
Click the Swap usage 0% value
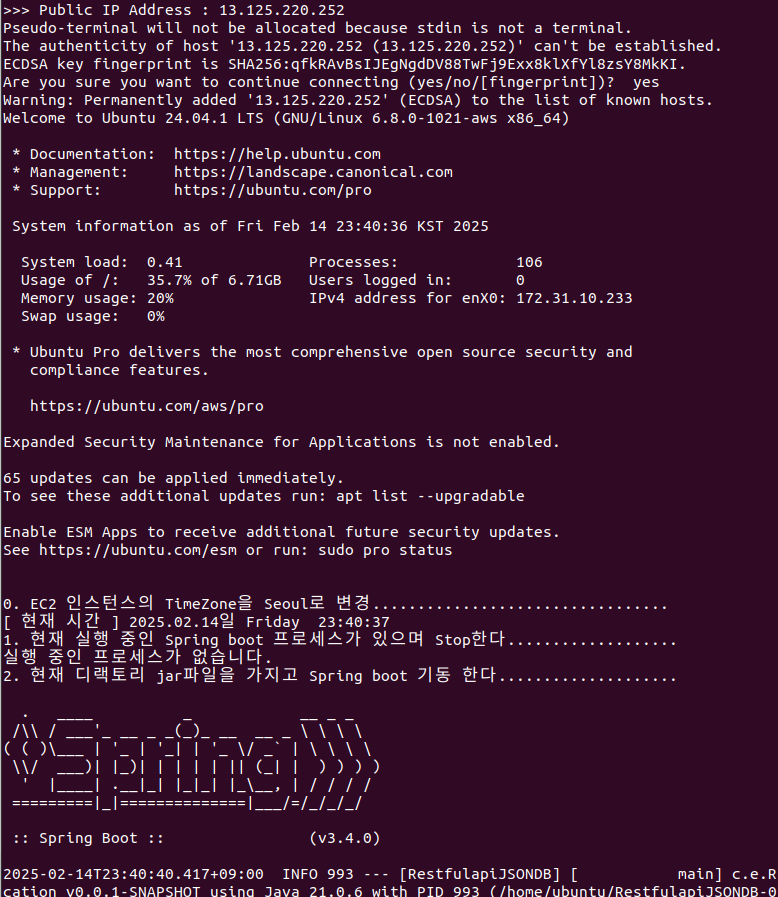coord(156,316)
